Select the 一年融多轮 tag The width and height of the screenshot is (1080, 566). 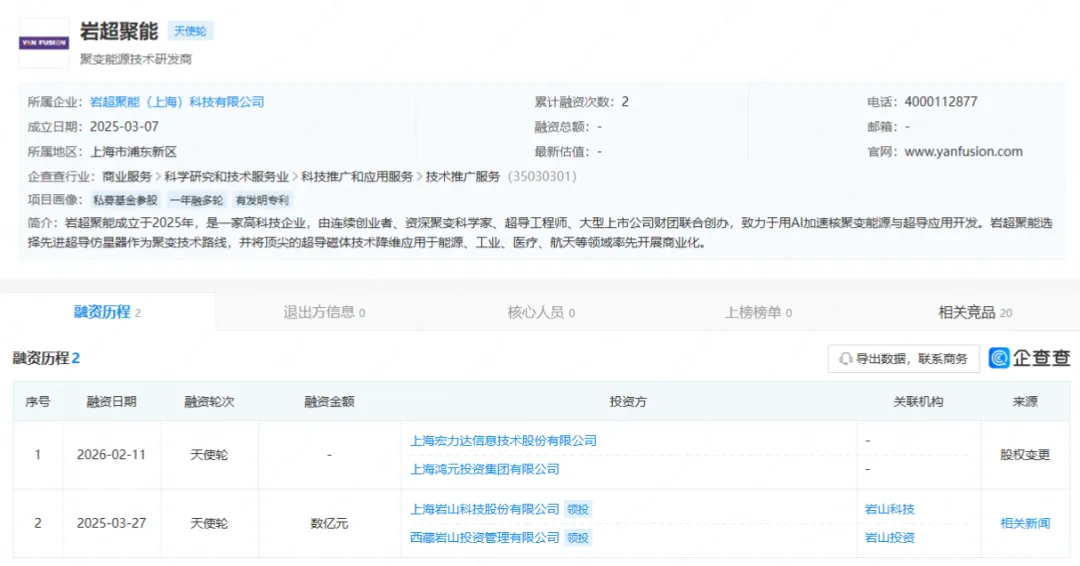click(x=196, y=200)
